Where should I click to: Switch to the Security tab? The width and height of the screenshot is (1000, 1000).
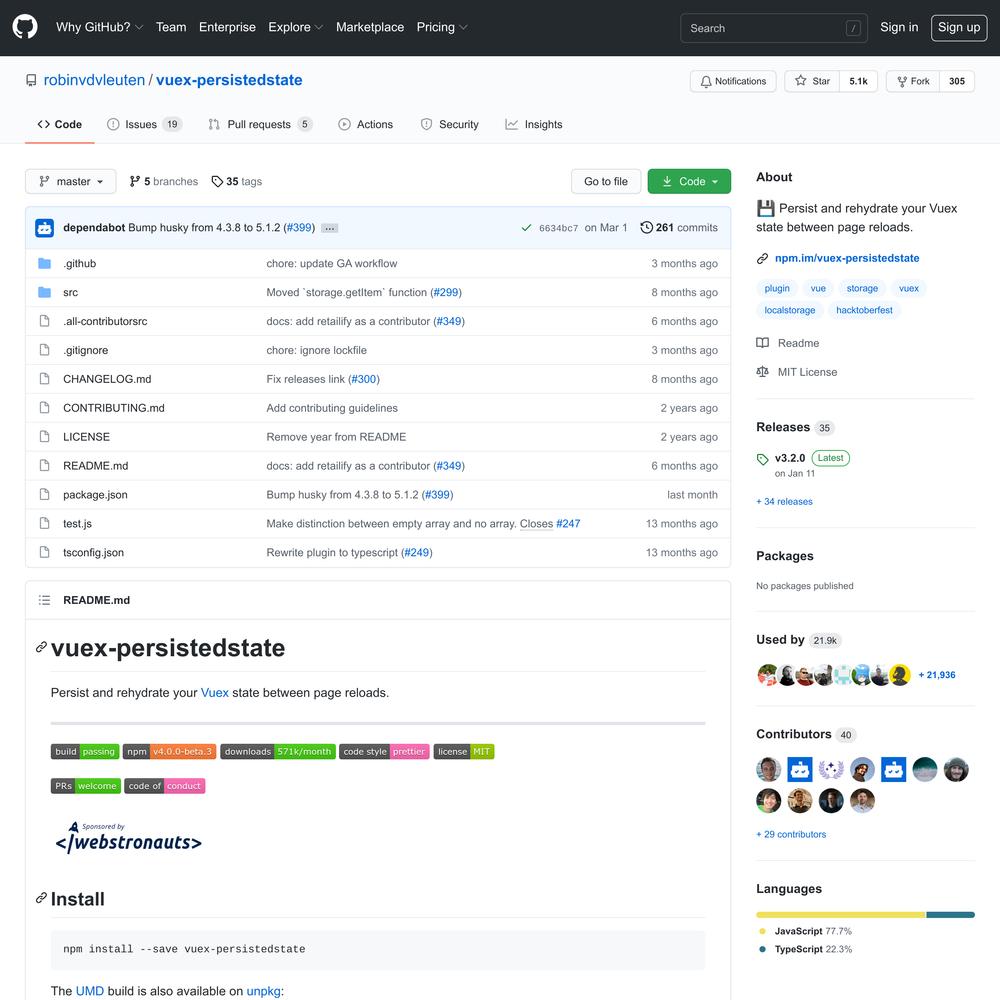pos(449,124)
